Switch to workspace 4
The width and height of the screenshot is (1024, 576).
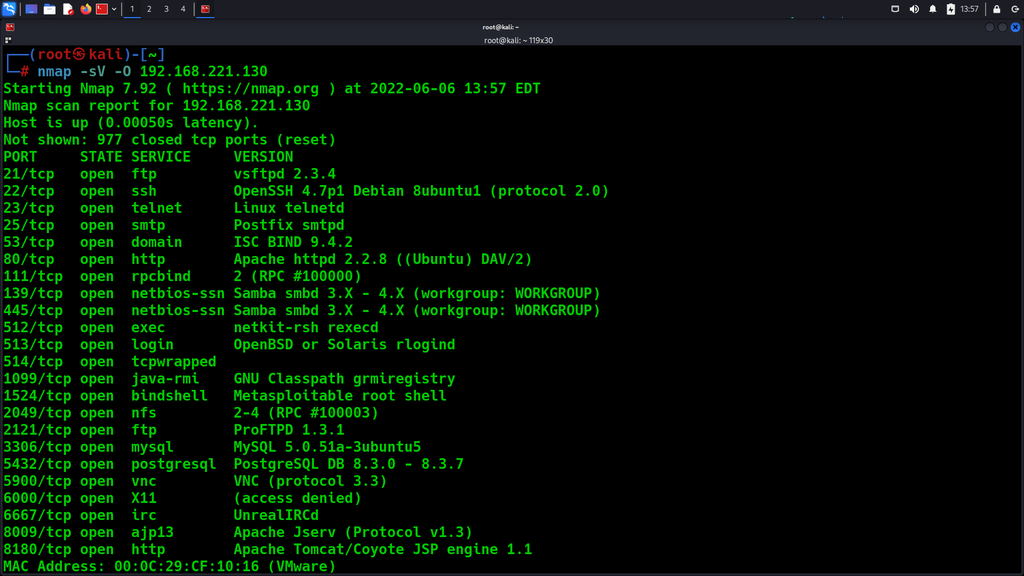coord(183,9)
